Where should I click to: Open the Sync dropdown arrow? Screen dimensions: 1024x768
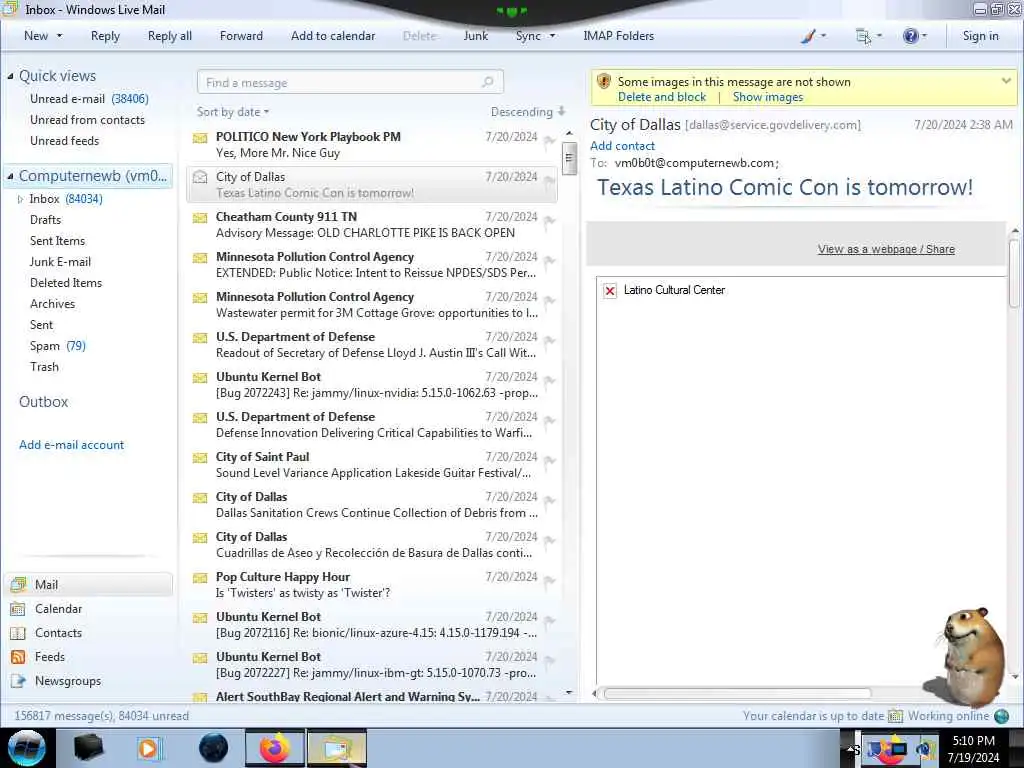pyautogui.click(x=552, y=36)
